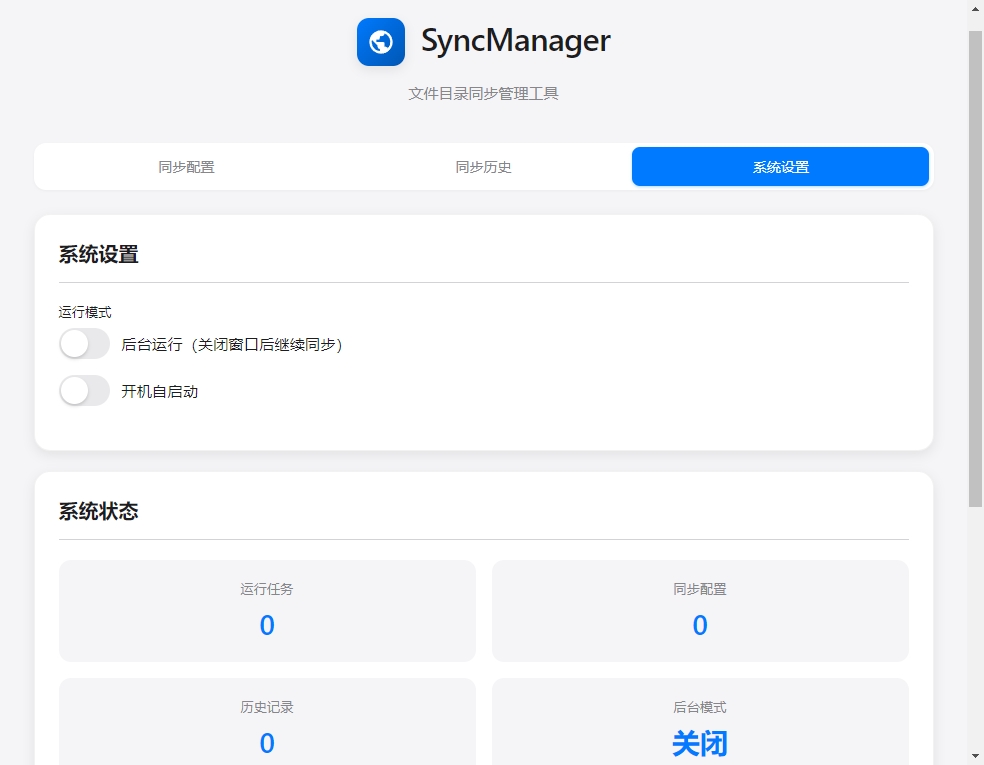
Task: Open the 同步历史 history tab
Action: [x=483, y=167]
